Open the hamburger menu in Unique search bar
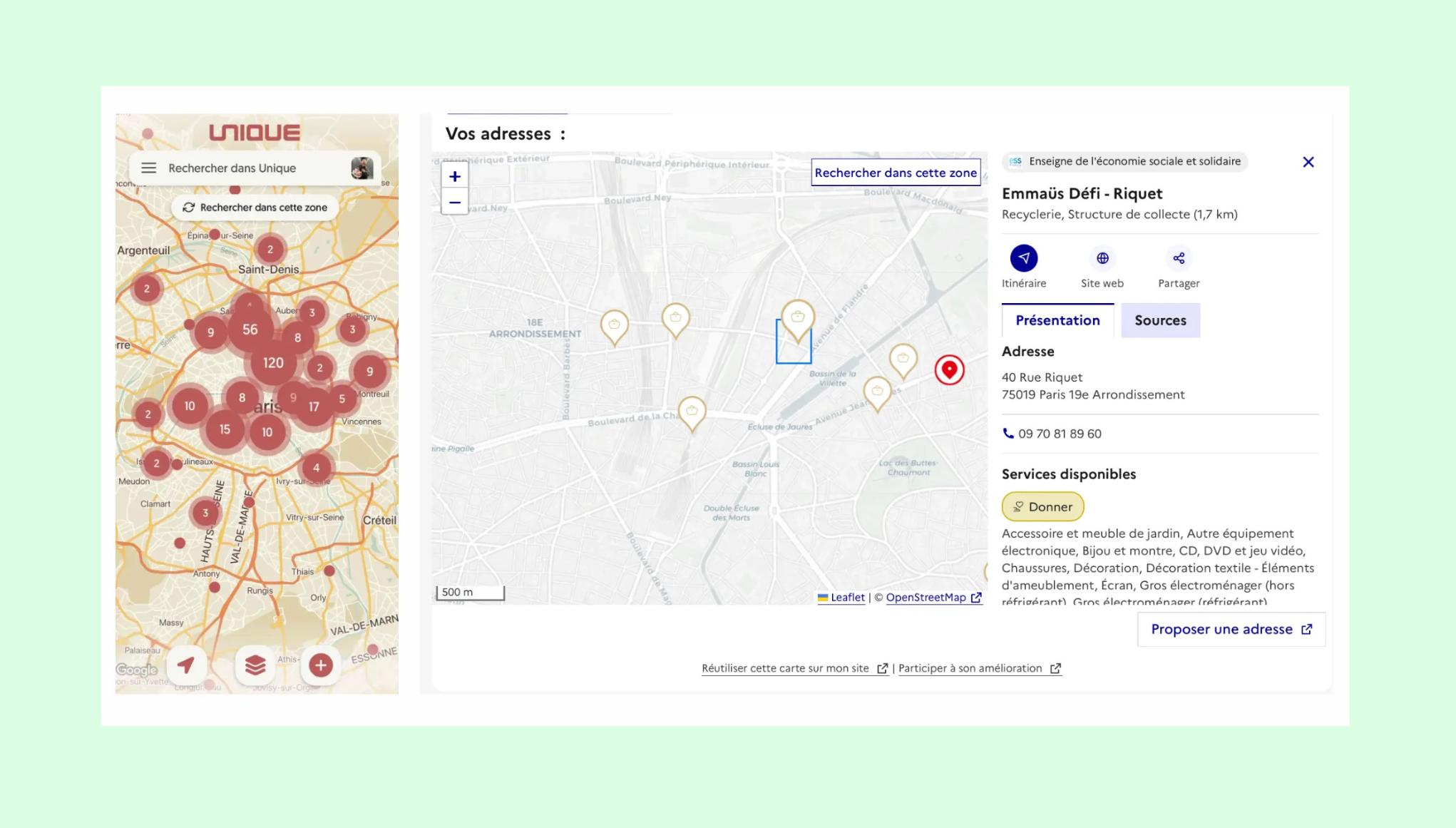 click(x=148, y=168)
